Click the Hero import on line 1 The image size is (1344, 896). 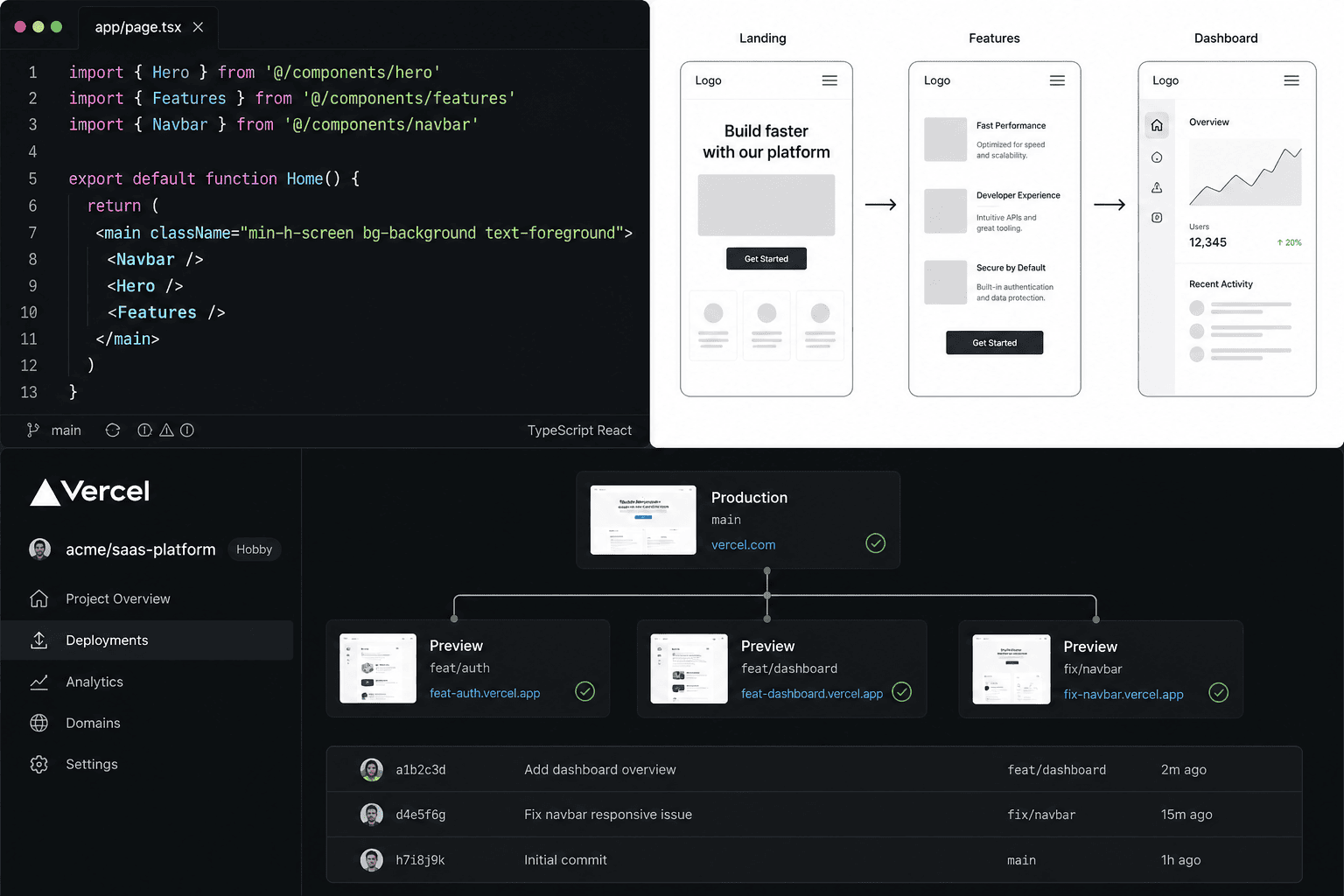coord(171,73)
